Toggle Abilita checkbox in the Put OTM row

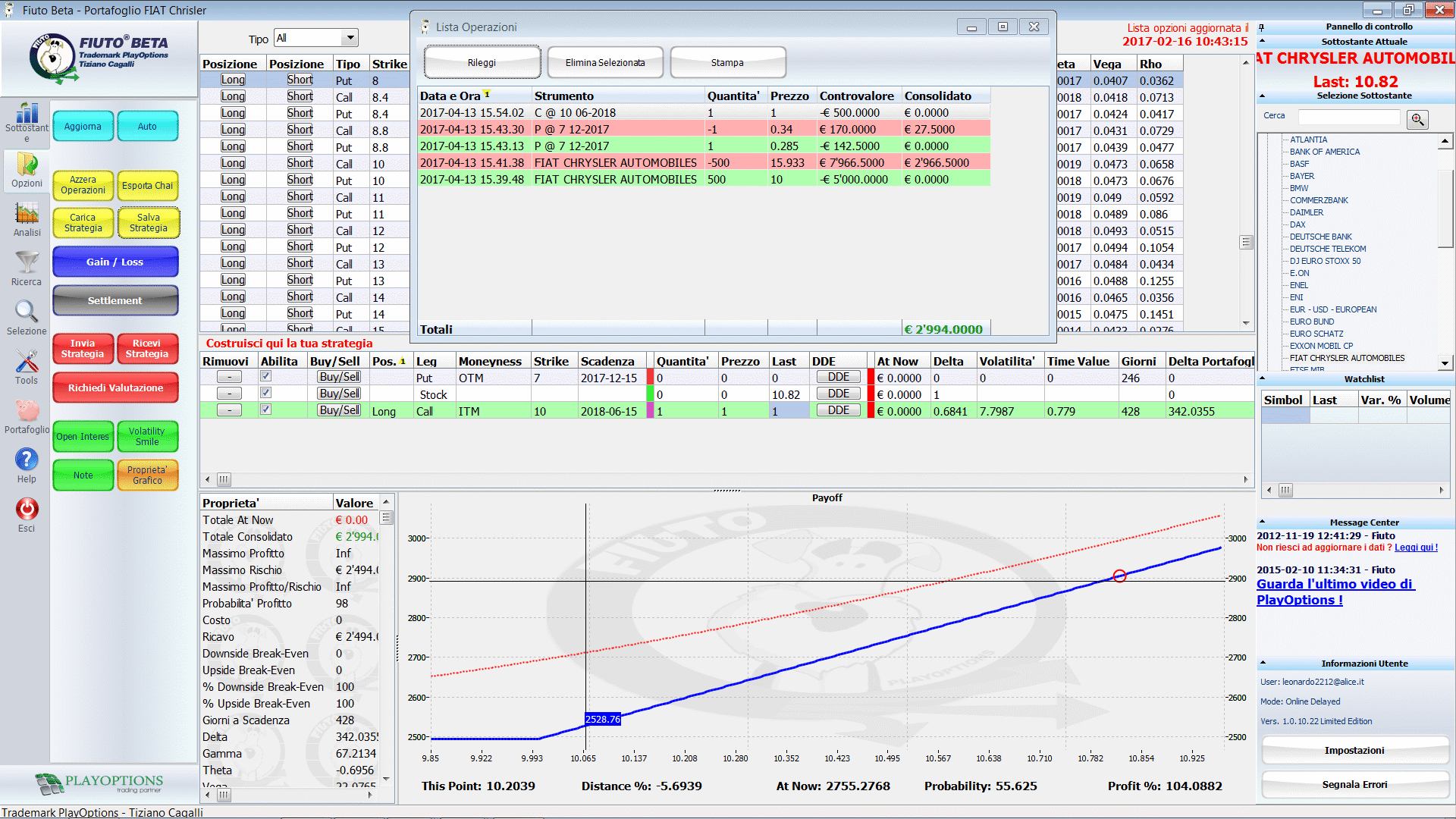(265, 377)
